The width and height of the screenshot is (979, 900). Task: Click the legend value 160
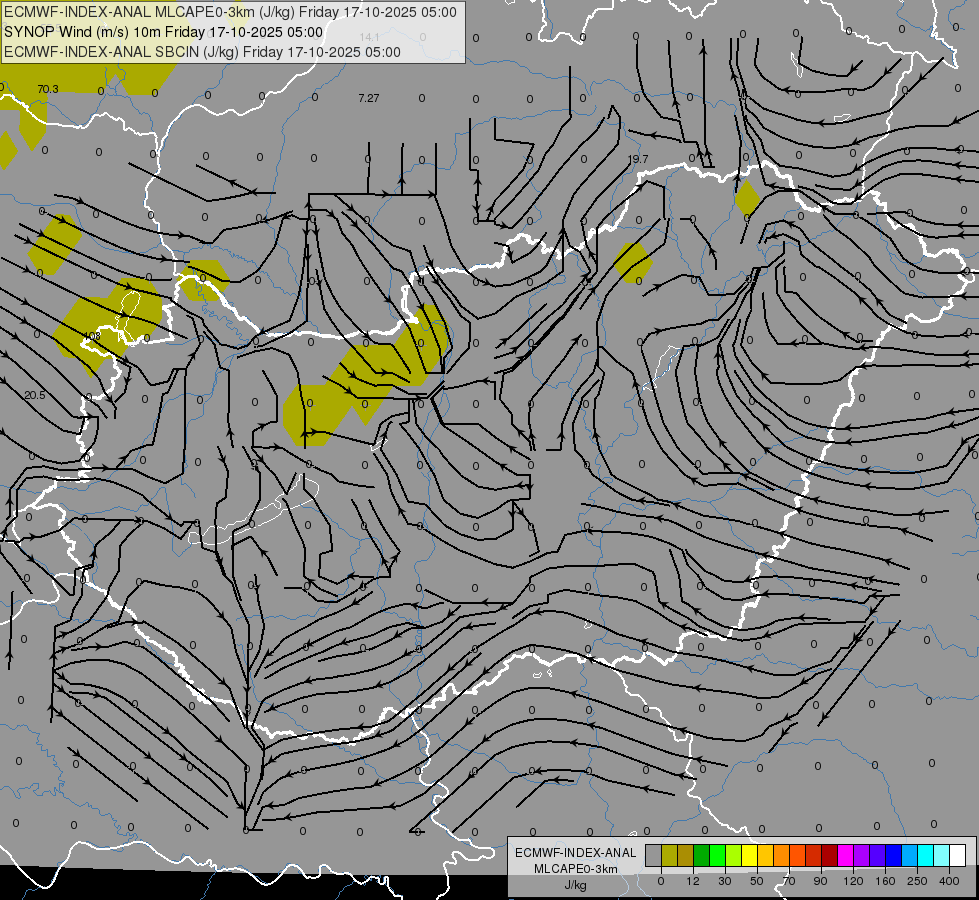pyautogui.click(x=885, y=882)
